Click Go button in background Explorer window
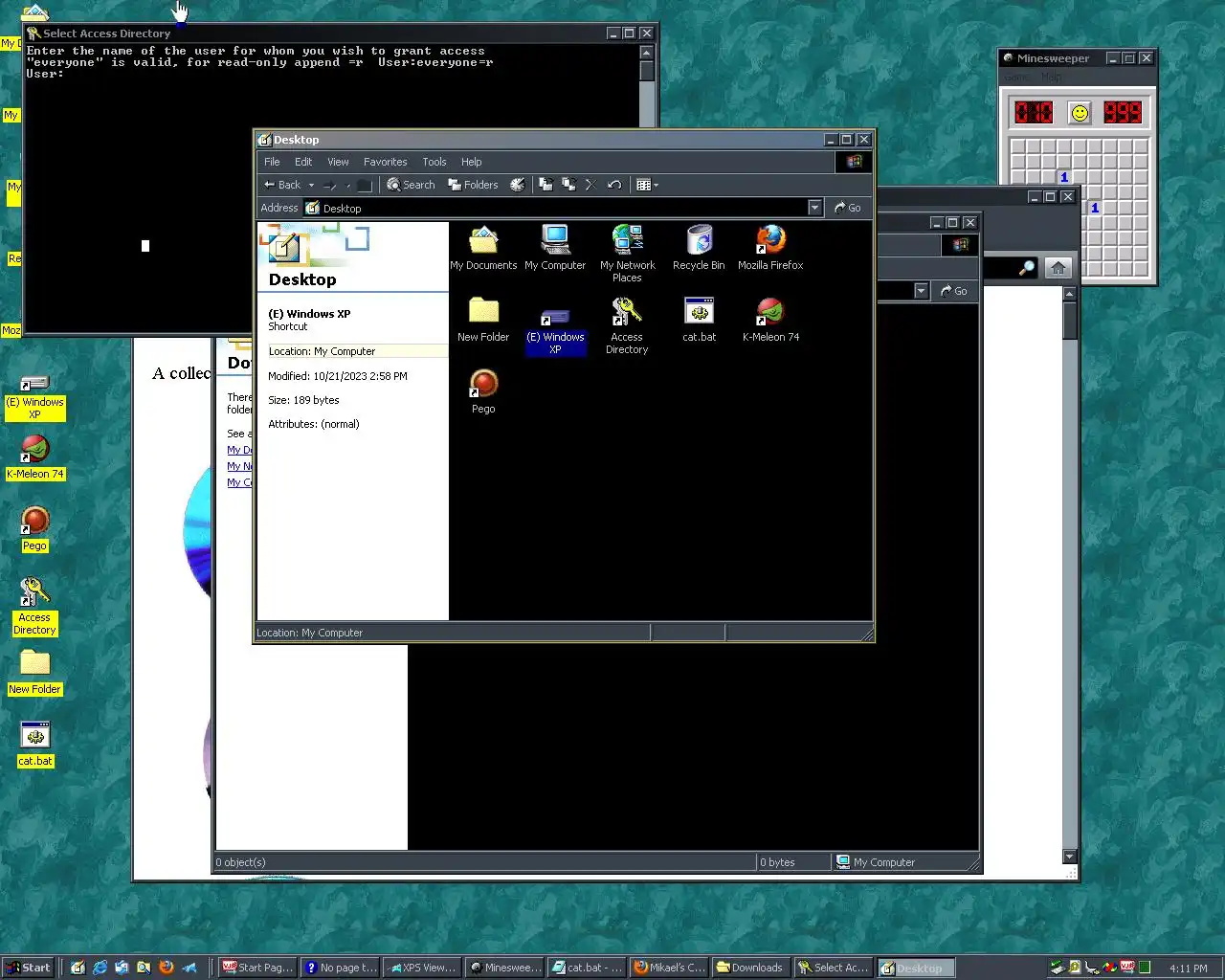 [x=954, y=291]
